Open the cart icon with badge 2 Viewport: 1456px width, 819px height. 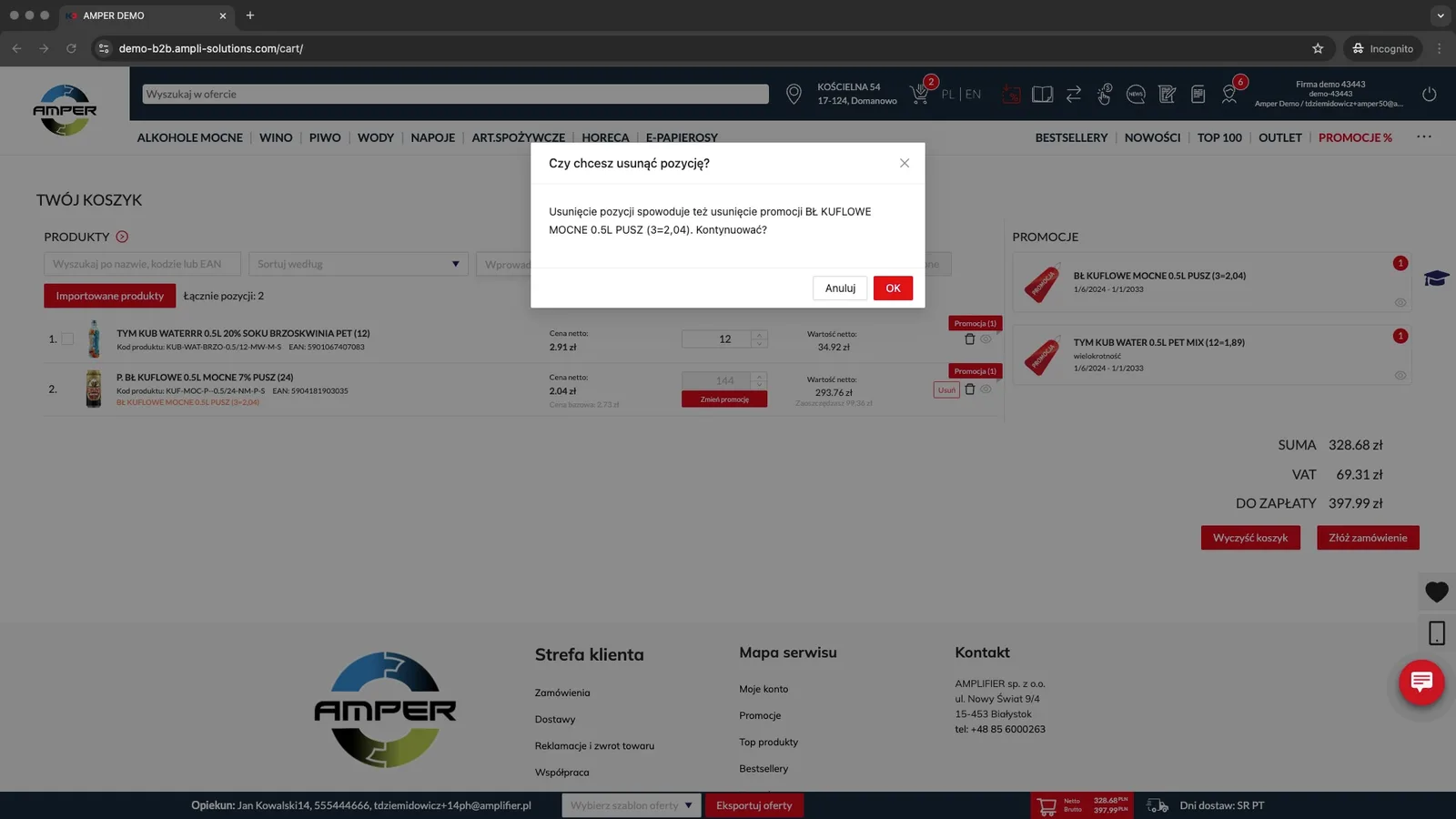(x=921, y=92)
